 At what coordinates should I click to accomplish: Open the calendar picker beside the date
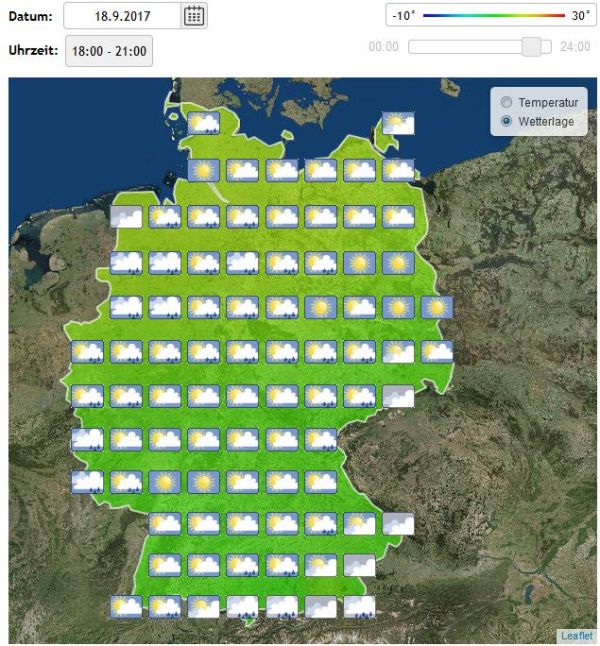194,15
